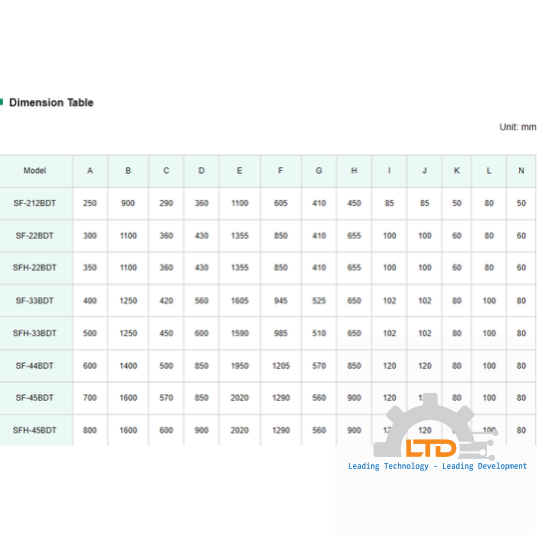Click model name "SFH-45BDT"

35,430
